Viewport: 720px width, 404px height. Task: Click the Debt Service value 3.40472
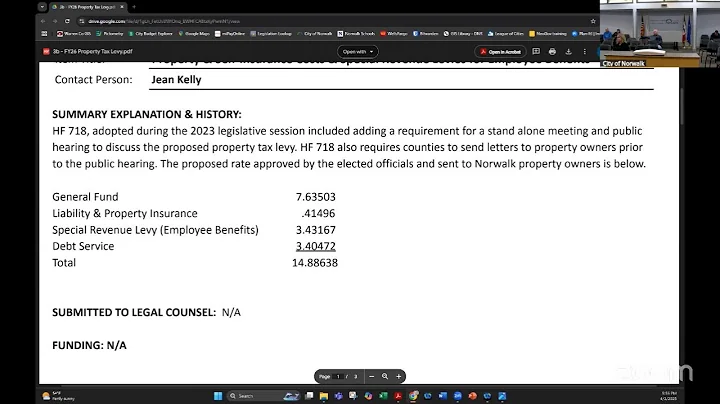tap(315, 247)
